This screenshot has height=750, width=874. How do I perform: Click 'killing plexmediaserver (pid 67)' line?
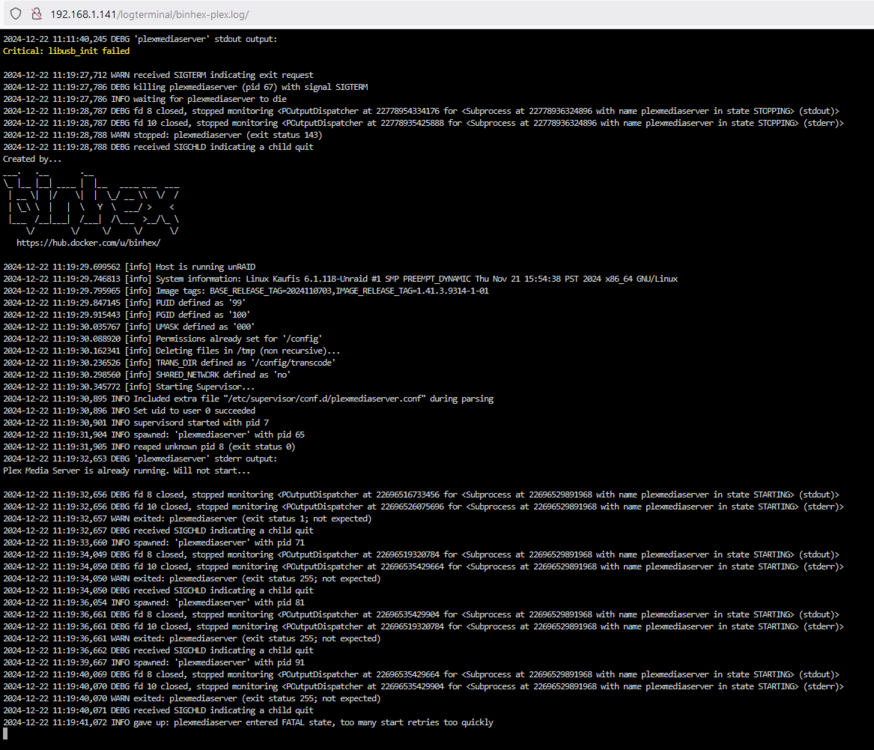click(186, 87)
